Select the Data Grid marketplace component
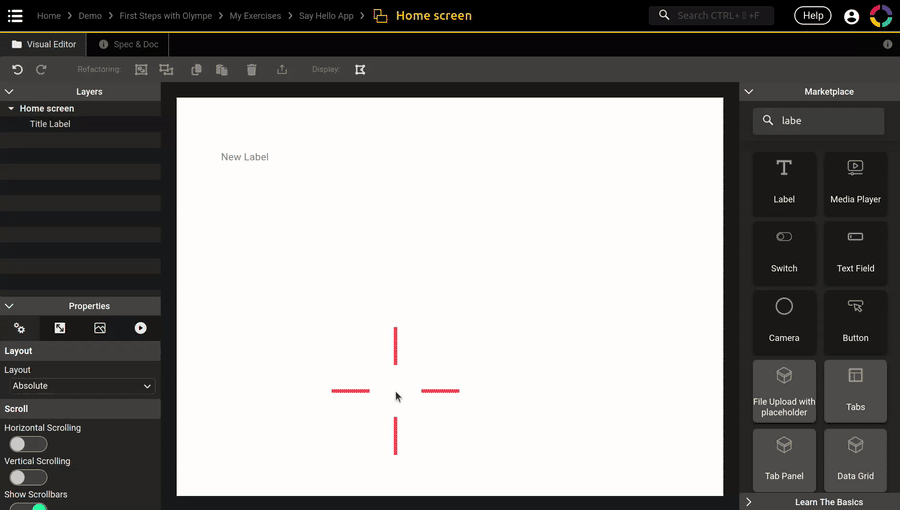 (855, 458)
